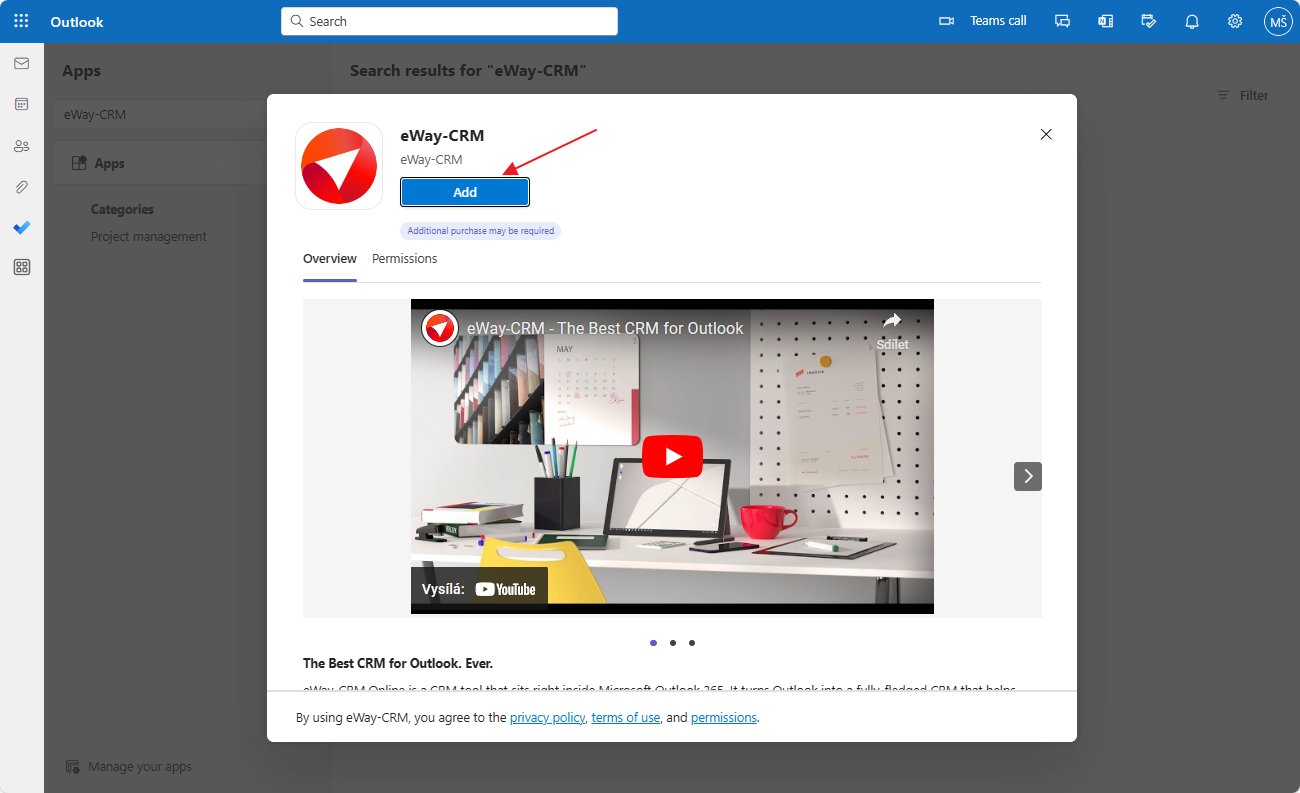This screenshot has width=1300, height=793.
Task: Open the permissions link in footer
Action: tap(724, 717)
